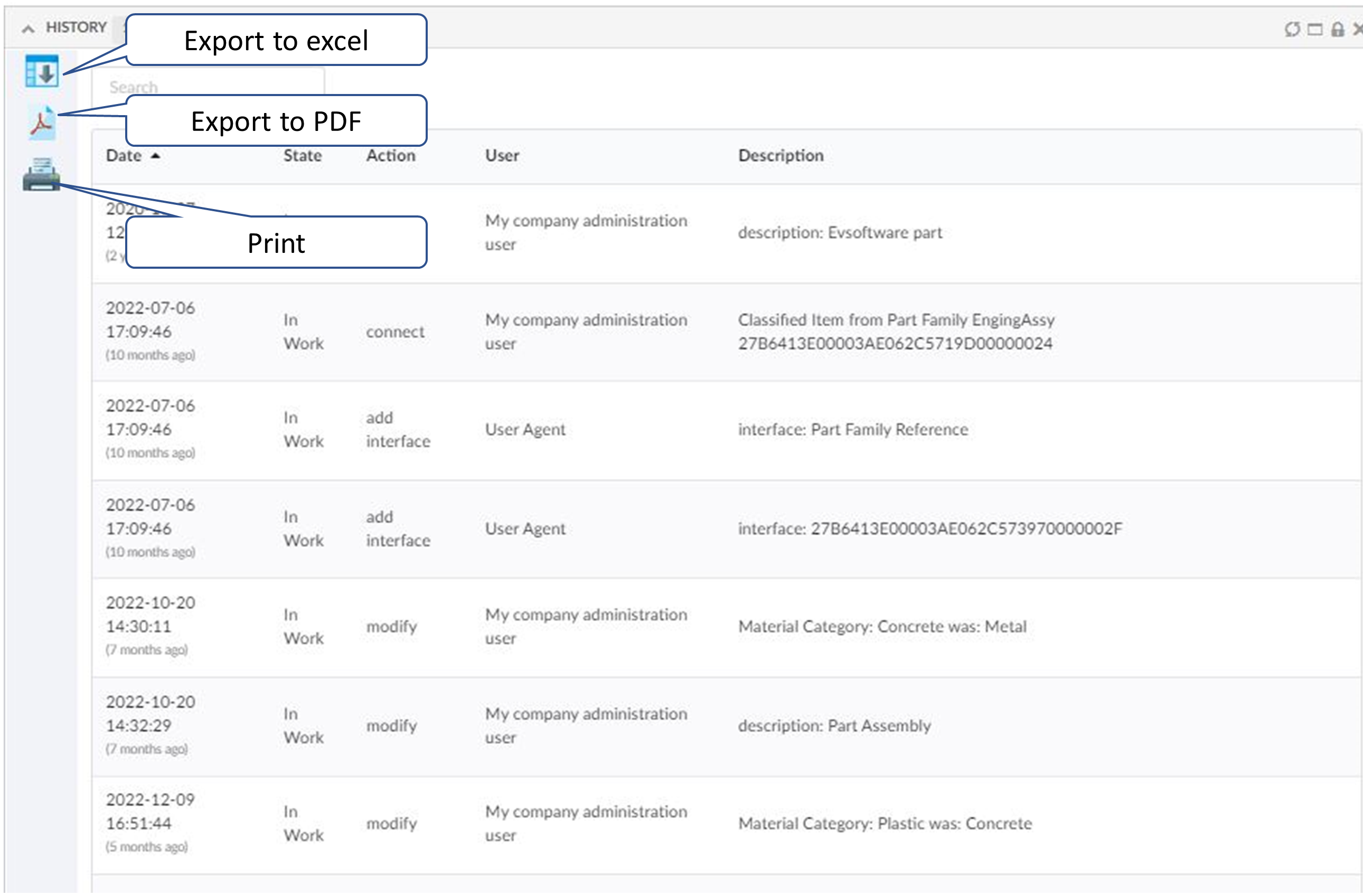Select the HISTORY panel title
This screenshot has height=896, width=1363.
[76, 27]
